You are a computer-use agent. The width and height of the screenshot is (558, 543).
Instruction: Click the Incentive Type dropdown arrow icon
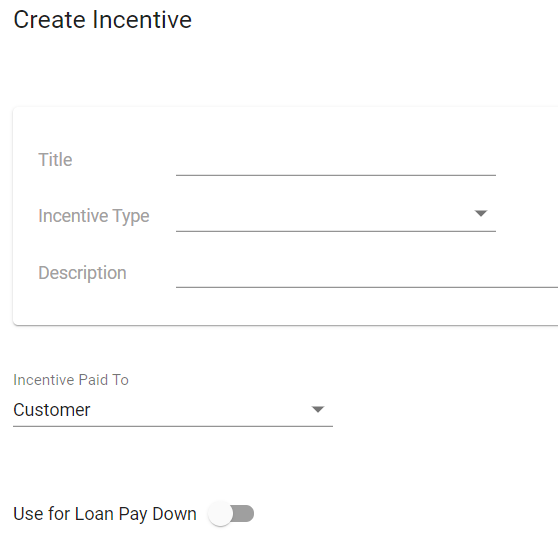point(481,213)
